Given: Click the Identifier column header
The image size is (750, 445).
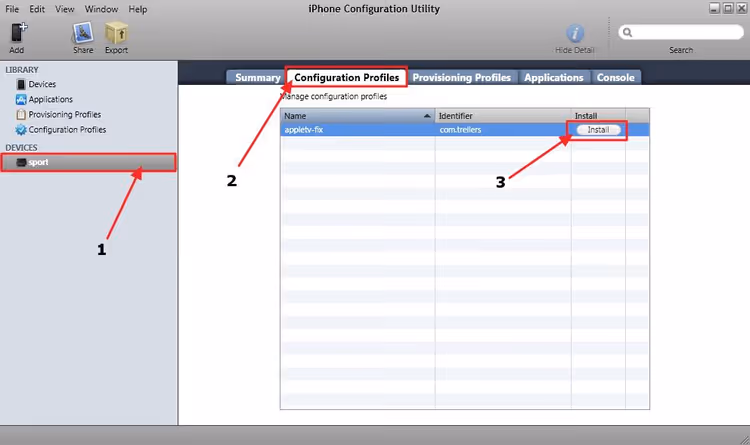Looking at the screenshot, I should coord(503,116).
